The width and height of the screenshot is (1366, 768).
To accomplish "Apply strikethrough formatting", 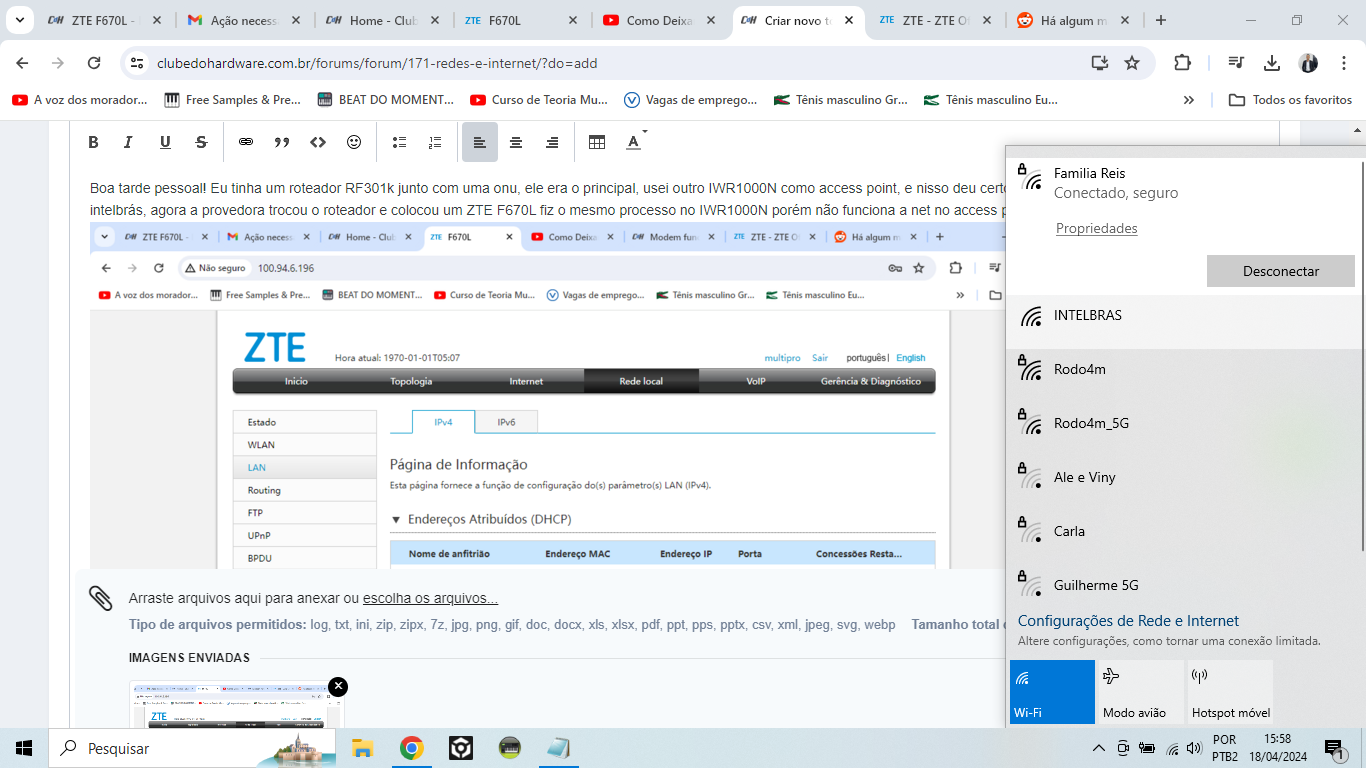I will (201, 142).
